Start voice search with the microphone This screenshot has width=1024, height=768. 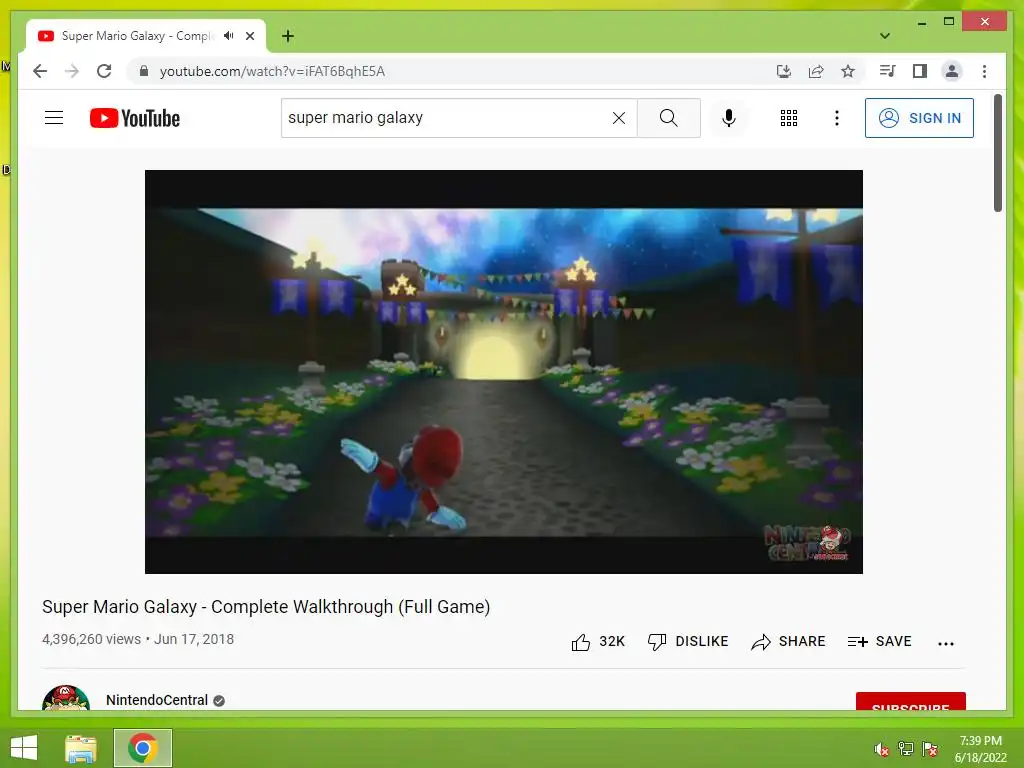(x=729, y=118)
